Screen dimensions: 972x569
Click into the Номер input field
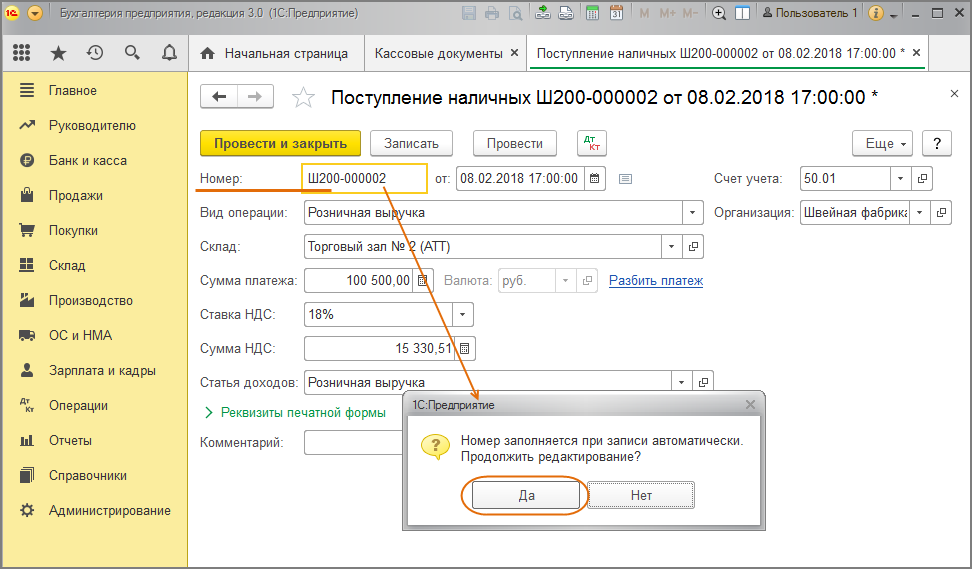364,179
